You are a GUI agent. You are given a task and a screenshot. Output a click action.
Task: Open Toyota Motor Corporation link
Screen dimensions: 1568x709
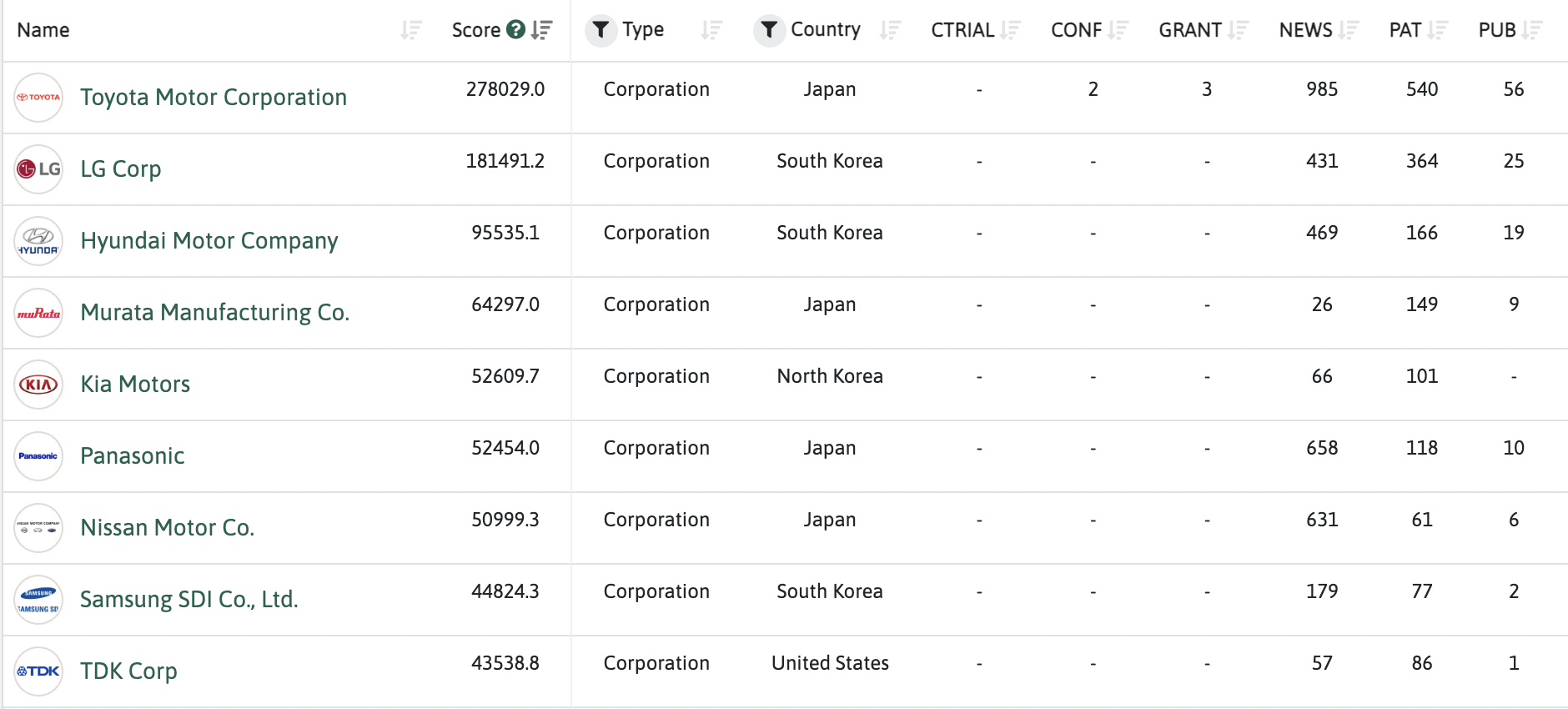[214, 98]
